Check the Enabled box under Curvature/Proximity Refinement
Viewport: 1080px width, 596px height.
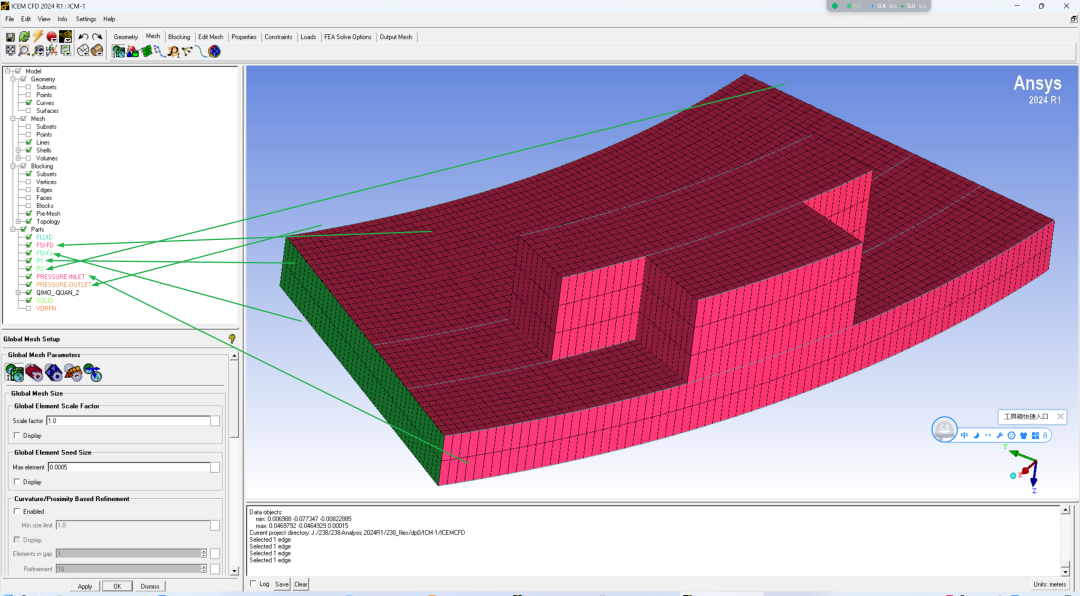tap(17, 511)
